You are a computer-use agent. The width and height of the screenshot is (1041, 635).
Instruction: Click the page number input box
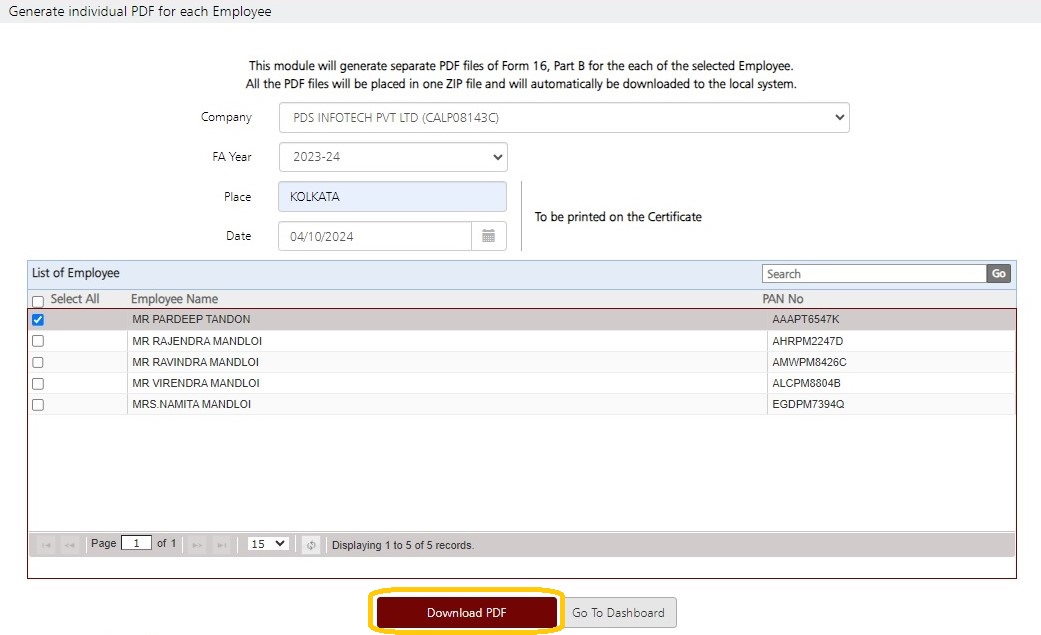point(136,543)
